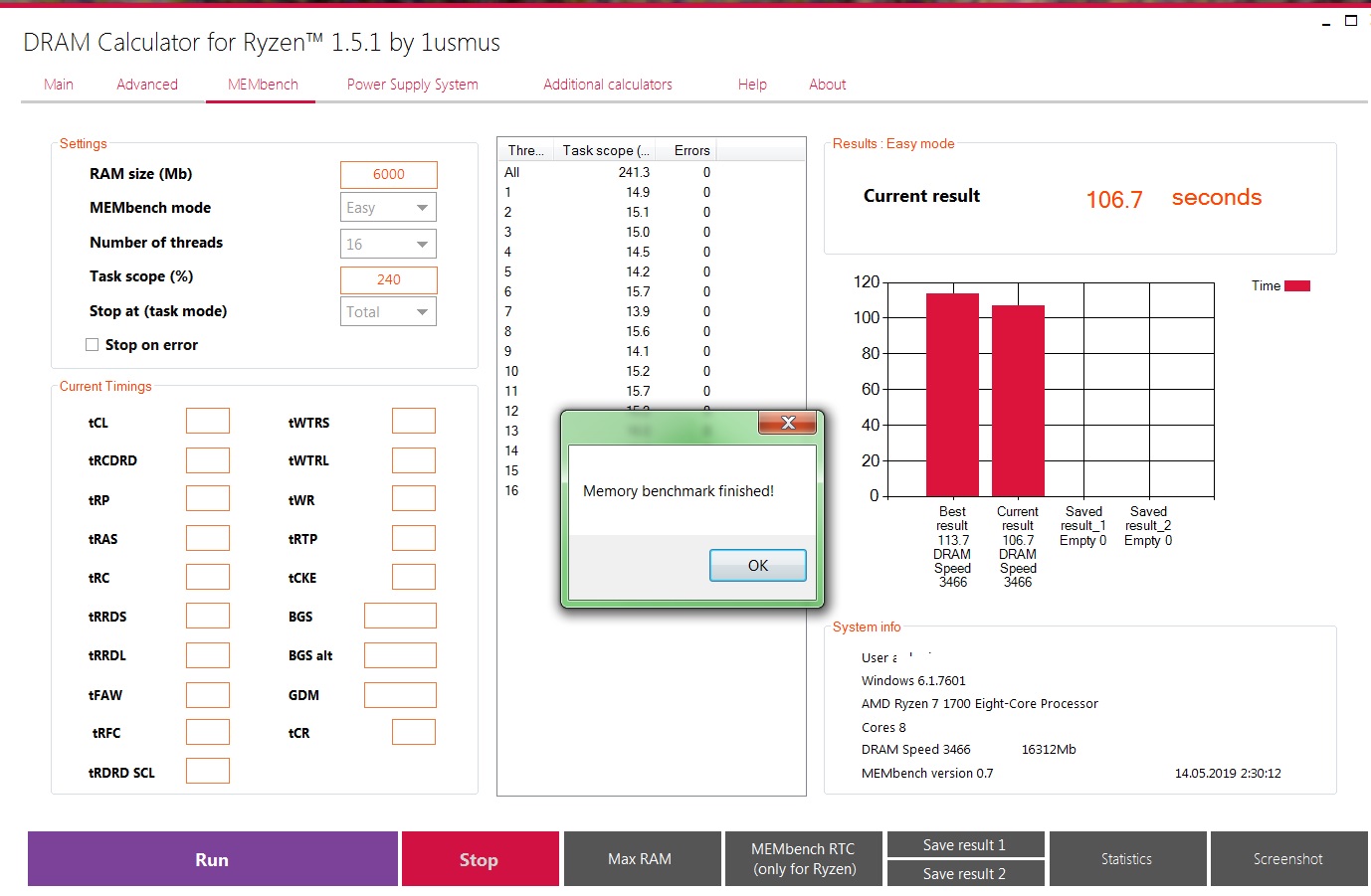Click the tRC timing field
Screen dimensions: 1371x896
pos(208,577)
